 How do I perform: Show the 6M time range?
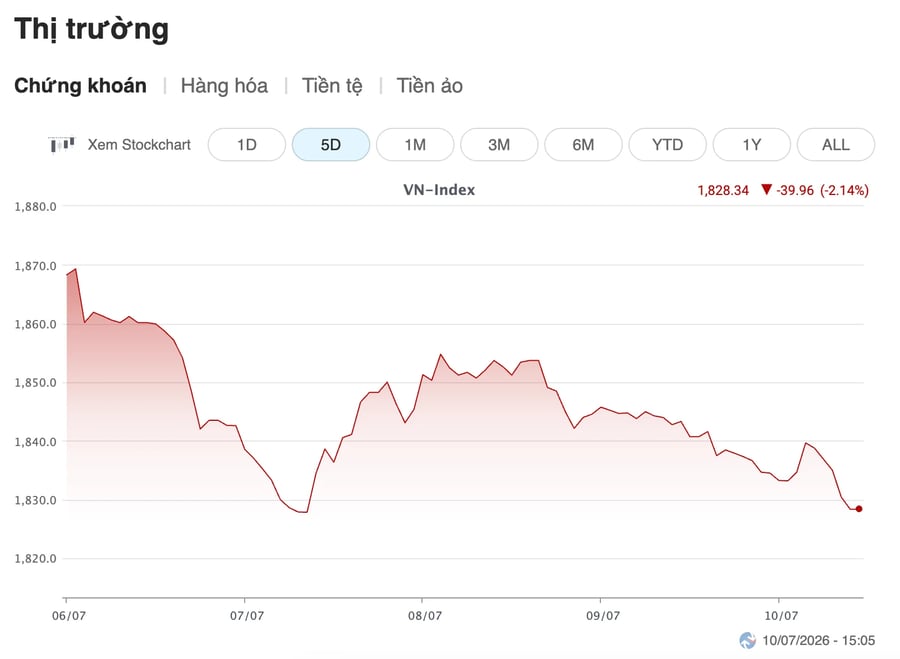coord(583,145)
